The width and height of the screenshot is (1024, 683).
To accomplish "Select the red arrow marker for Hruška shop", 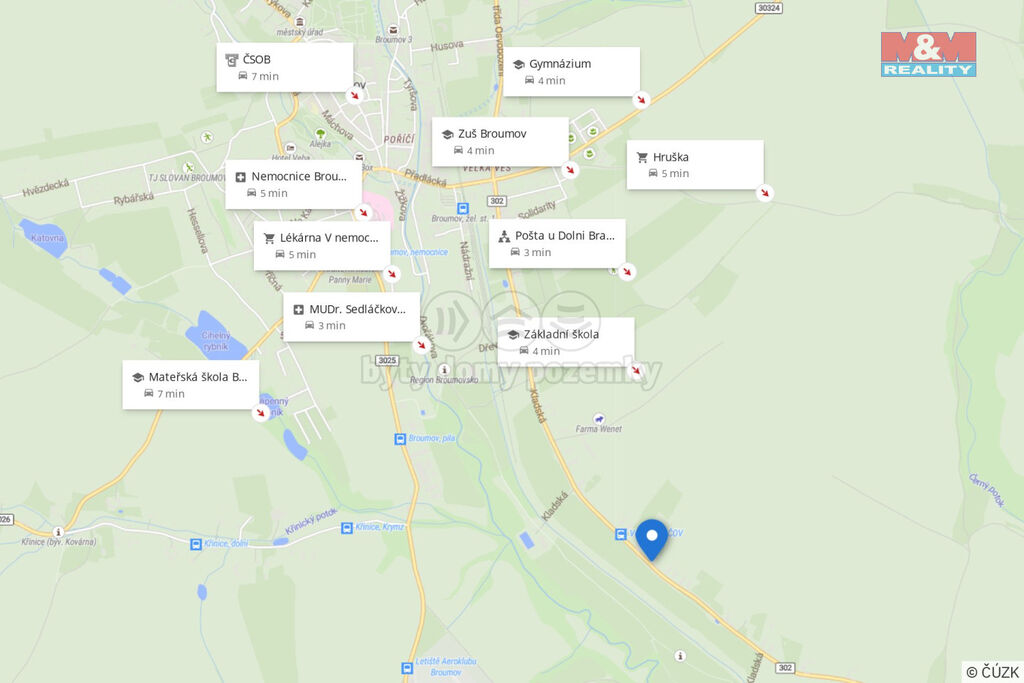I will pos(765,193).
